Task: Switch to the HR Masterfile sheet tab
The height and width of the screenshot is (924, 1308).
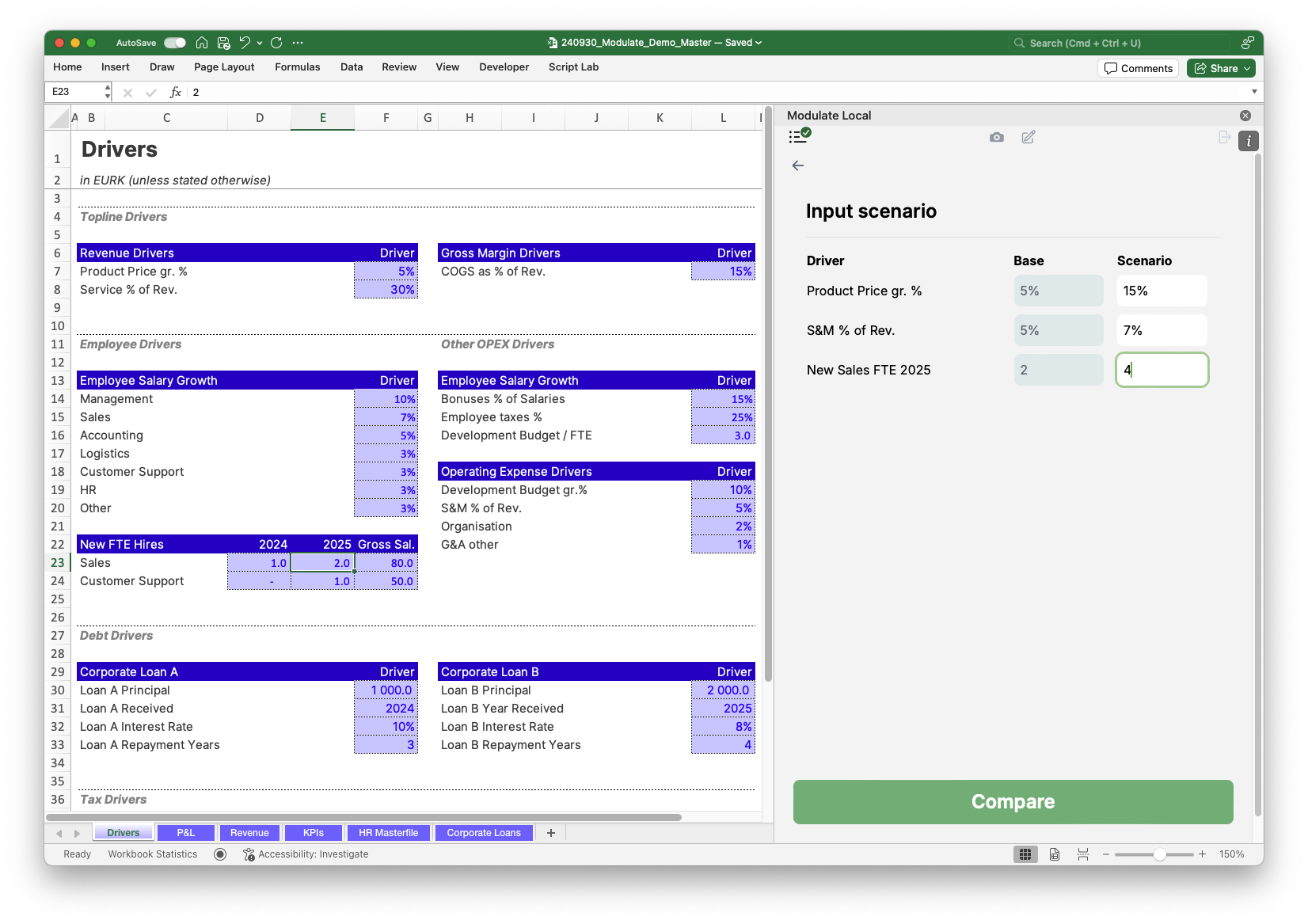Action: (x=388, y=833)
